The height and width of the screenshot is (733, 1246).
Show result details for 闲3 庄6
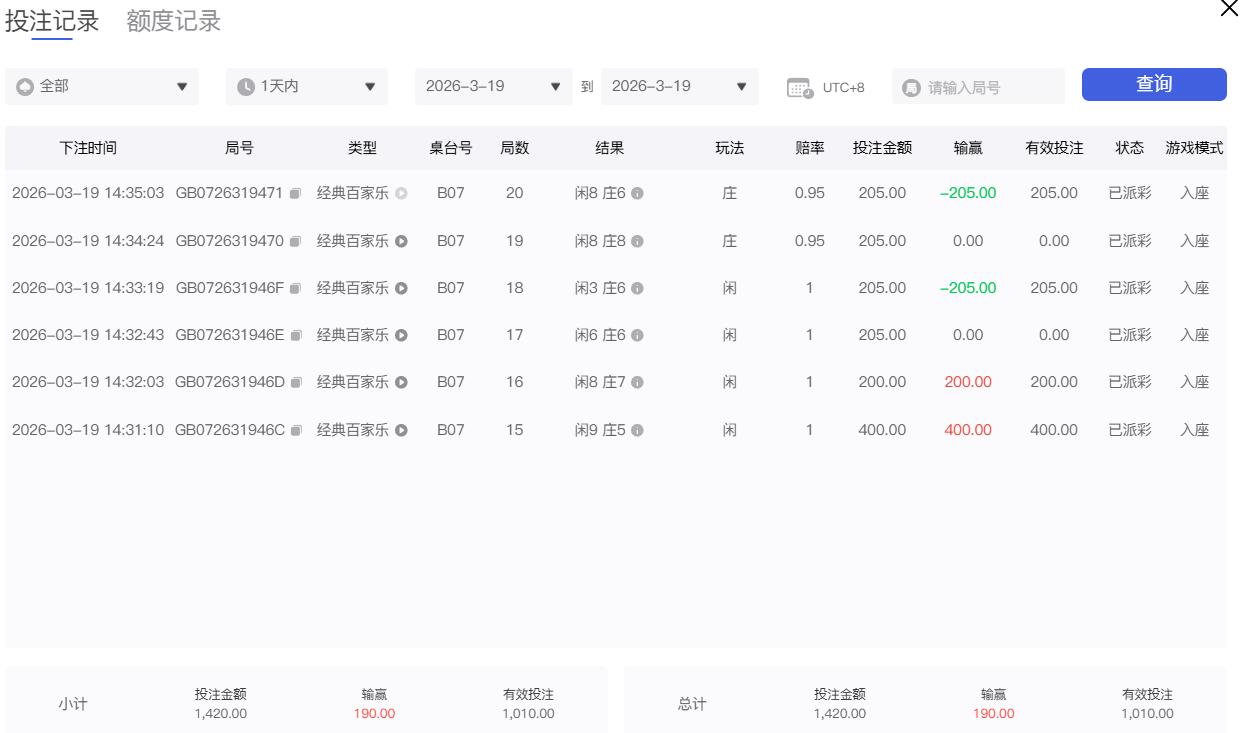[x=637, y=289]
